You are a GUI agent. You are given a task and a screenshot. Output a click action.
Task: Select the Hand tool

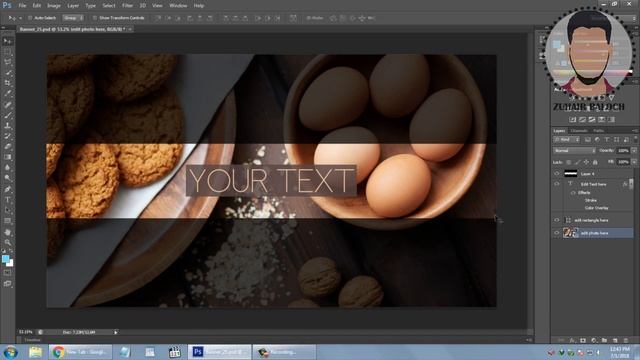click(x=7, y=232)
